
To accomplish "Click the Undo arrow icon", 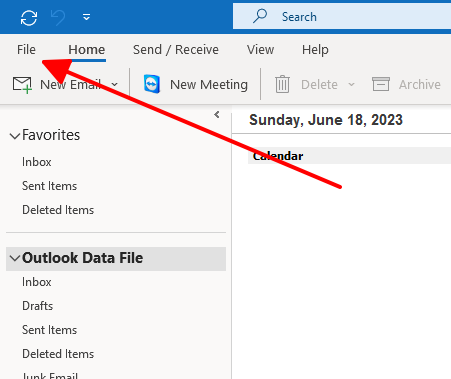I will (x=58, y=17).
